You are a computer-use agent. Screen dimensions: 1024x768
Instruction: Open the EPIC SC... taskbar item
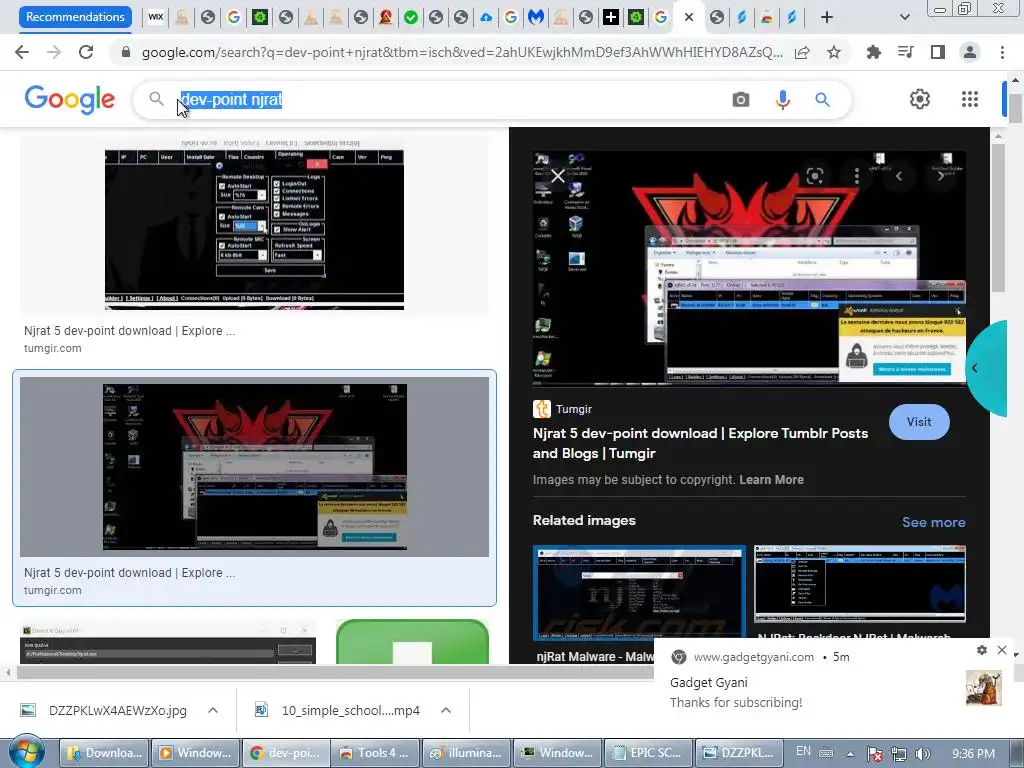tap(648, 753)
